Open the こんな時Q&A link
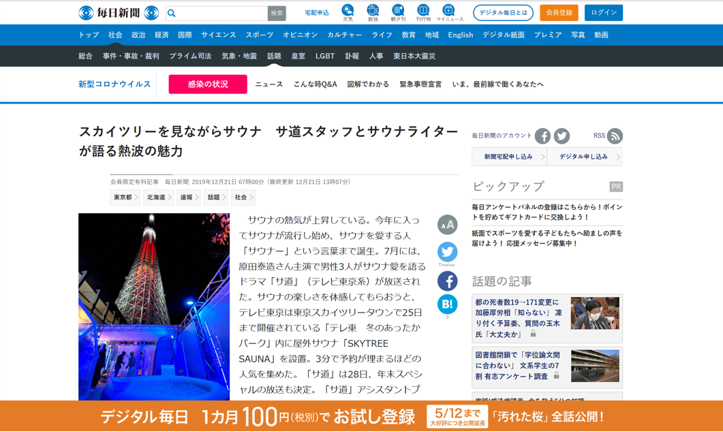The width and height of the screenshot is (723, 432). [x=315, y=84]
